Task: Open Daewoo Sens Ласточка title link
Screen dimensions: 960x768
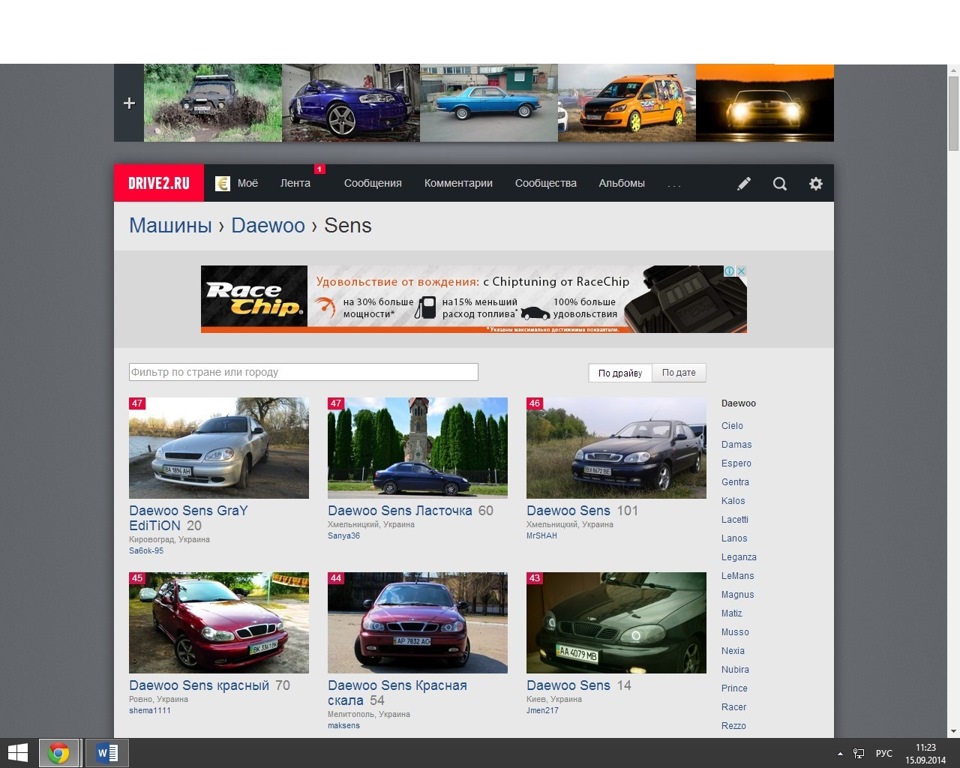Action: pos(400,510)
